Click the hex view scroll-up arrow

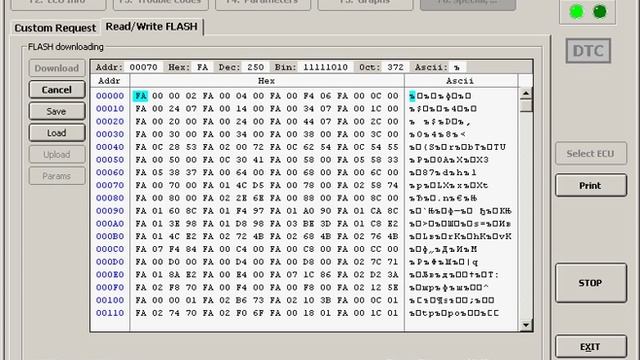click(526, 93)
